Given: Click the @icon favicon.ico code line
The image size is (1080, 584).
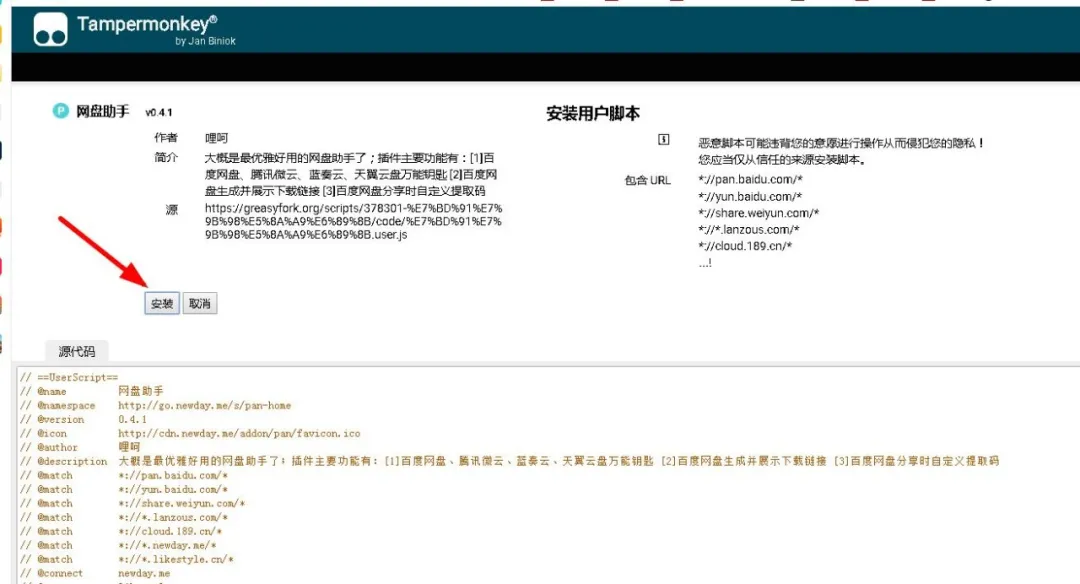Looking at the screenshot, I should [189, 433].
